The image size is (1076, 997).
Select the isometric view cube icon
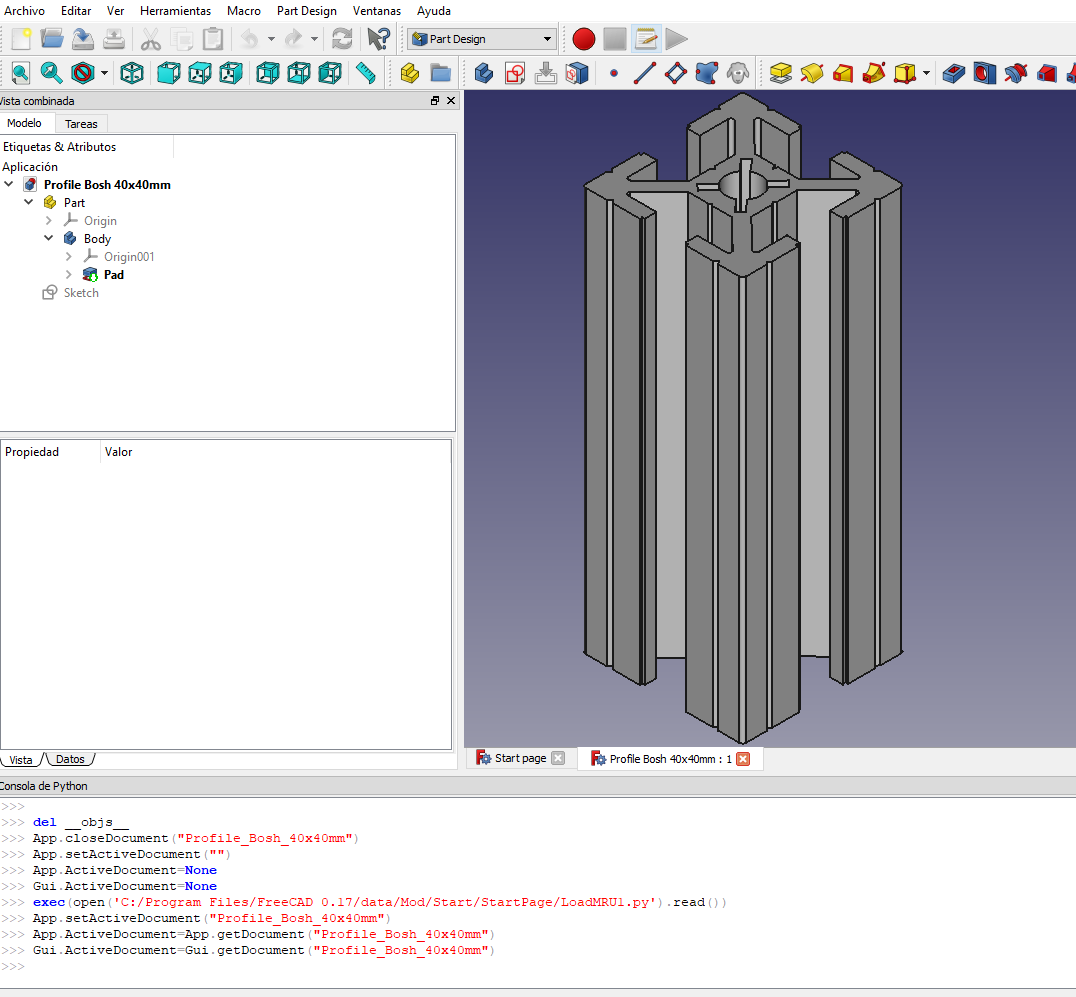pos(132,73)
